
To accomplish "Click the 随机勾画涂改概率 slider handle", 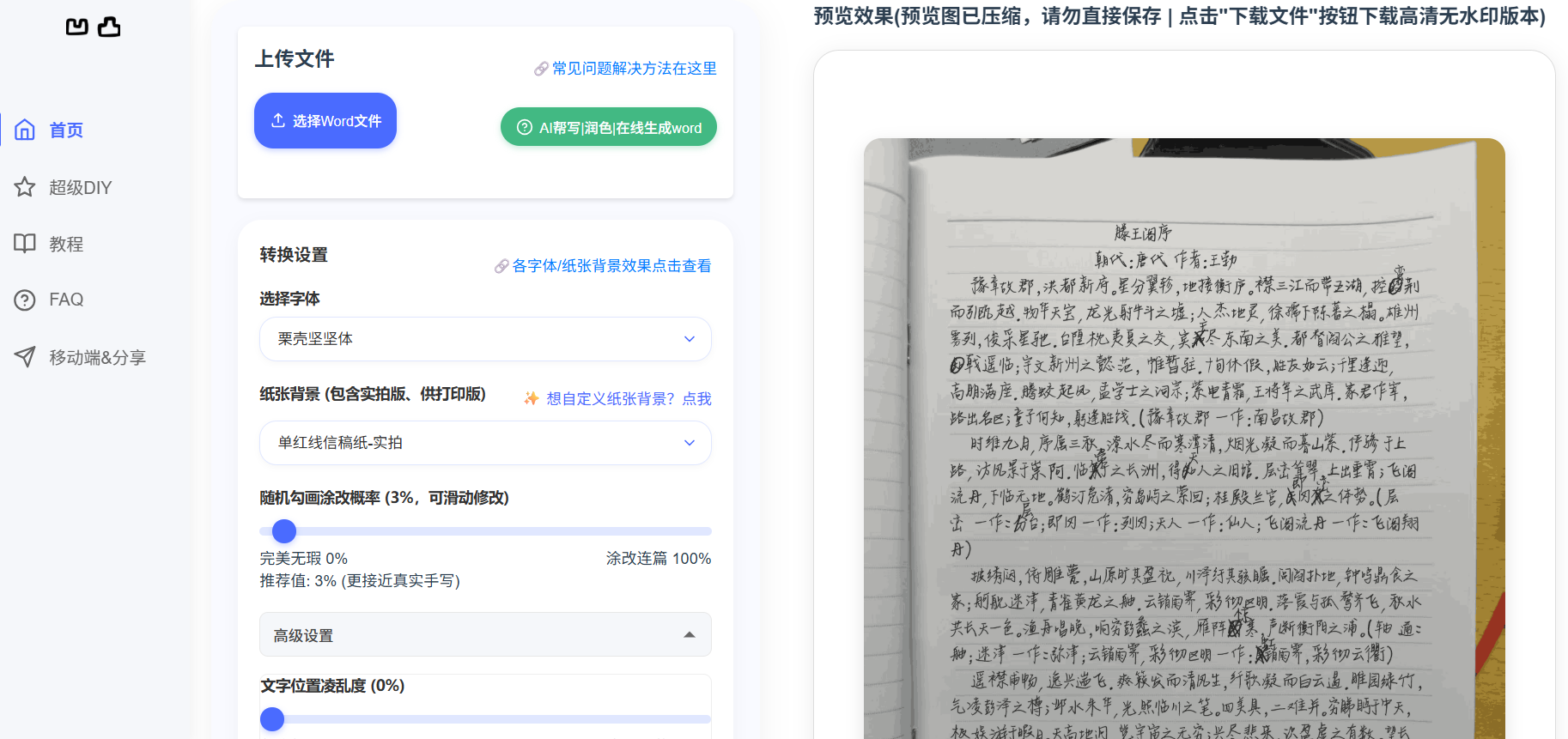I will pos(284,531).
